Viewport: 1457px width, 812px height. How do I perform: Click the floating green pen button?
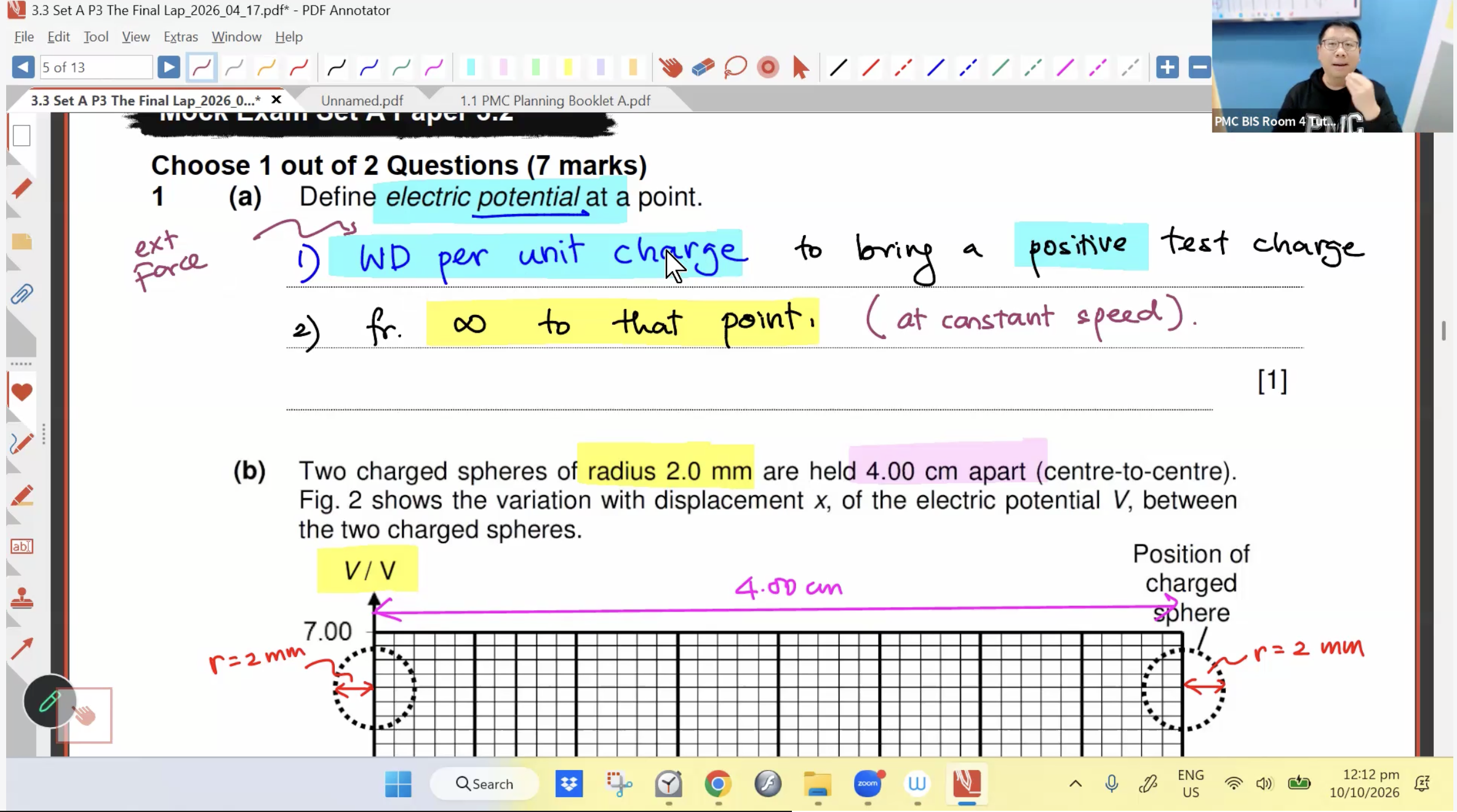point(50,701)
